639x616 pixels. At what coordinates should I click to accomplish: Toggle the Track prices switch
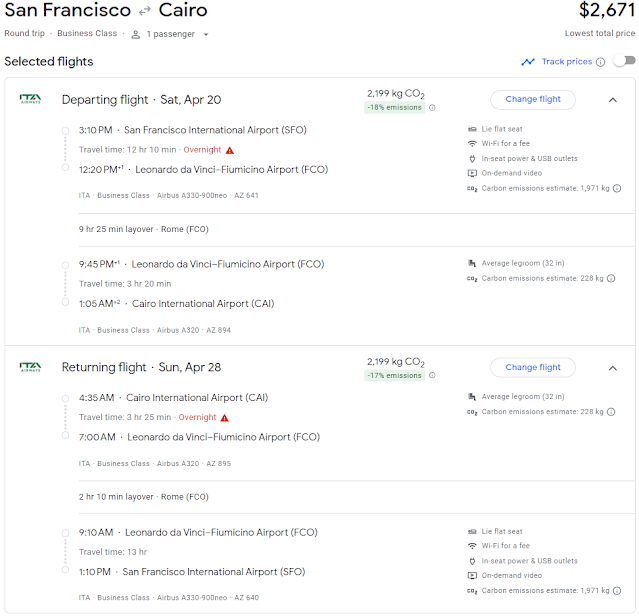click(624, 61)
